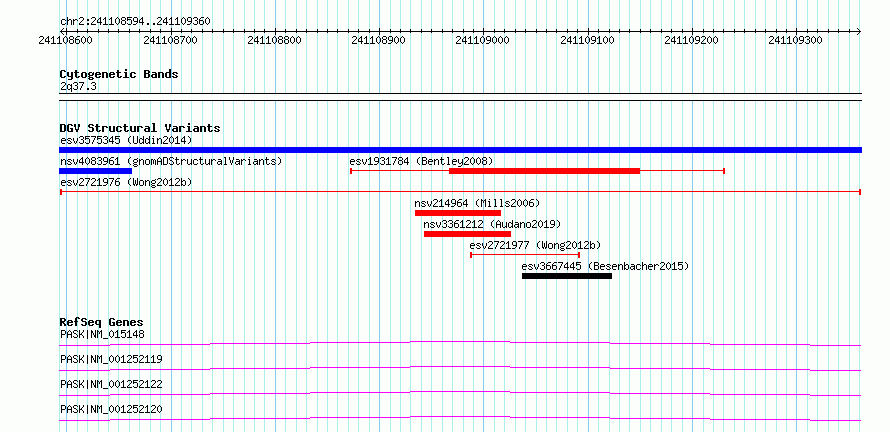Click ruler position 241109100
The width and height of the screenshot is (890, 432).
(x=587, y=40)
